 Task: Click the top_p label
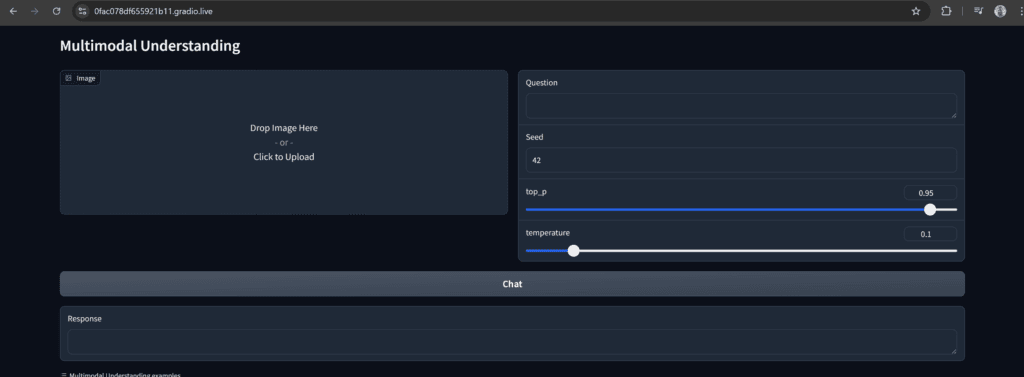[x=536, y=192]
